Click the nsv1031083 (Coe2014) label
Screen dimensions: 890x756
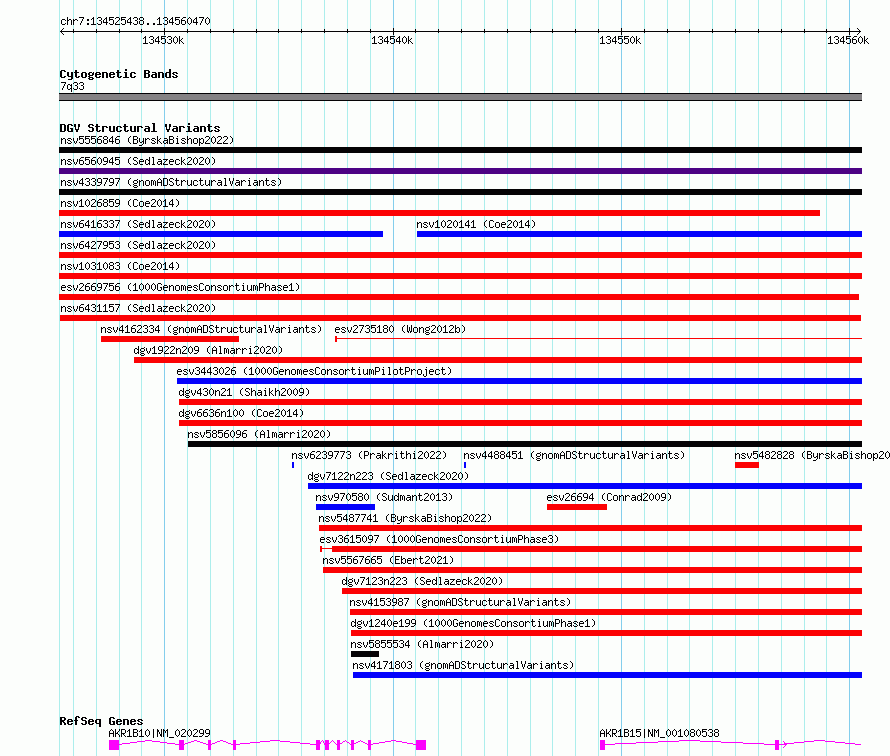click(x=120, y=266)
